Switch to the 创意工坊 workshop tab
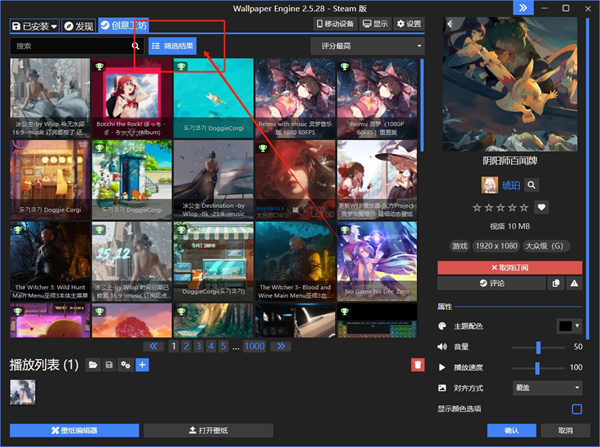 123,25
